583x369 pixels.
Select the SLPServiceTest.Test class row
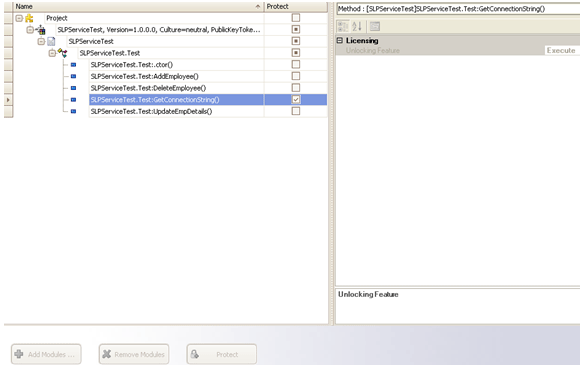click(x=110, y=53)
